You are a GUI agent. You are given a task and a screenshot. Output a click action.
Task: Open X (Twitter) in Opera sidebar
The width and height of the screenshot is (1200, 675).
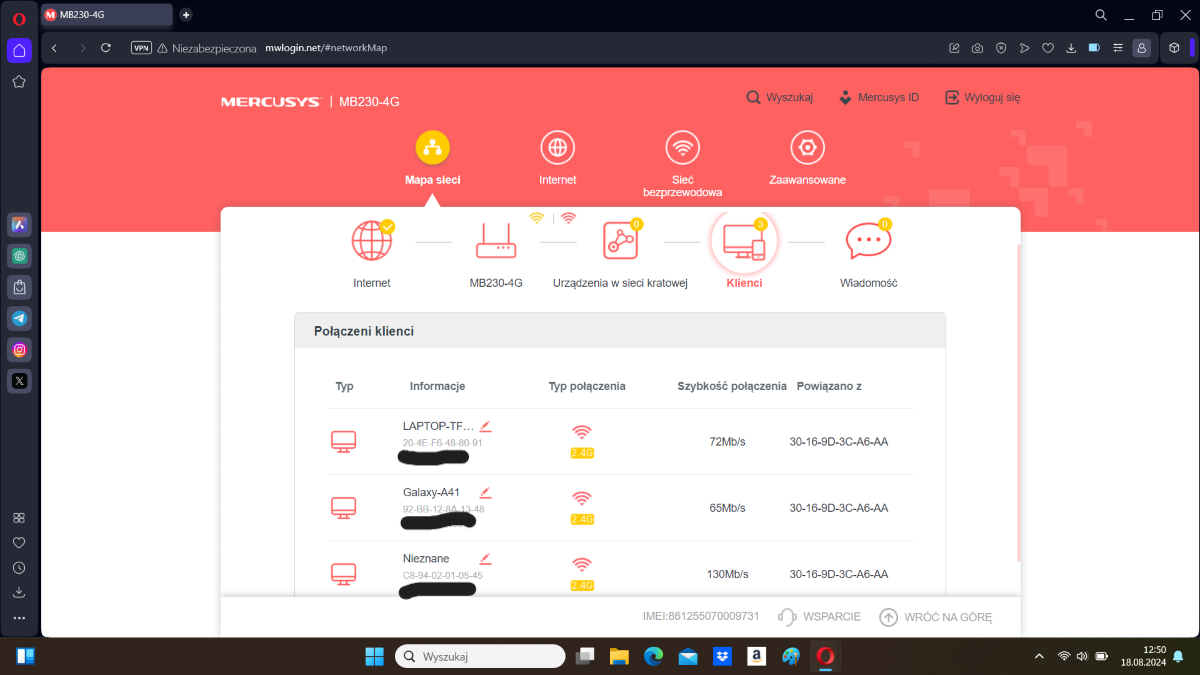pyautogui.click(x=19, y=380)
